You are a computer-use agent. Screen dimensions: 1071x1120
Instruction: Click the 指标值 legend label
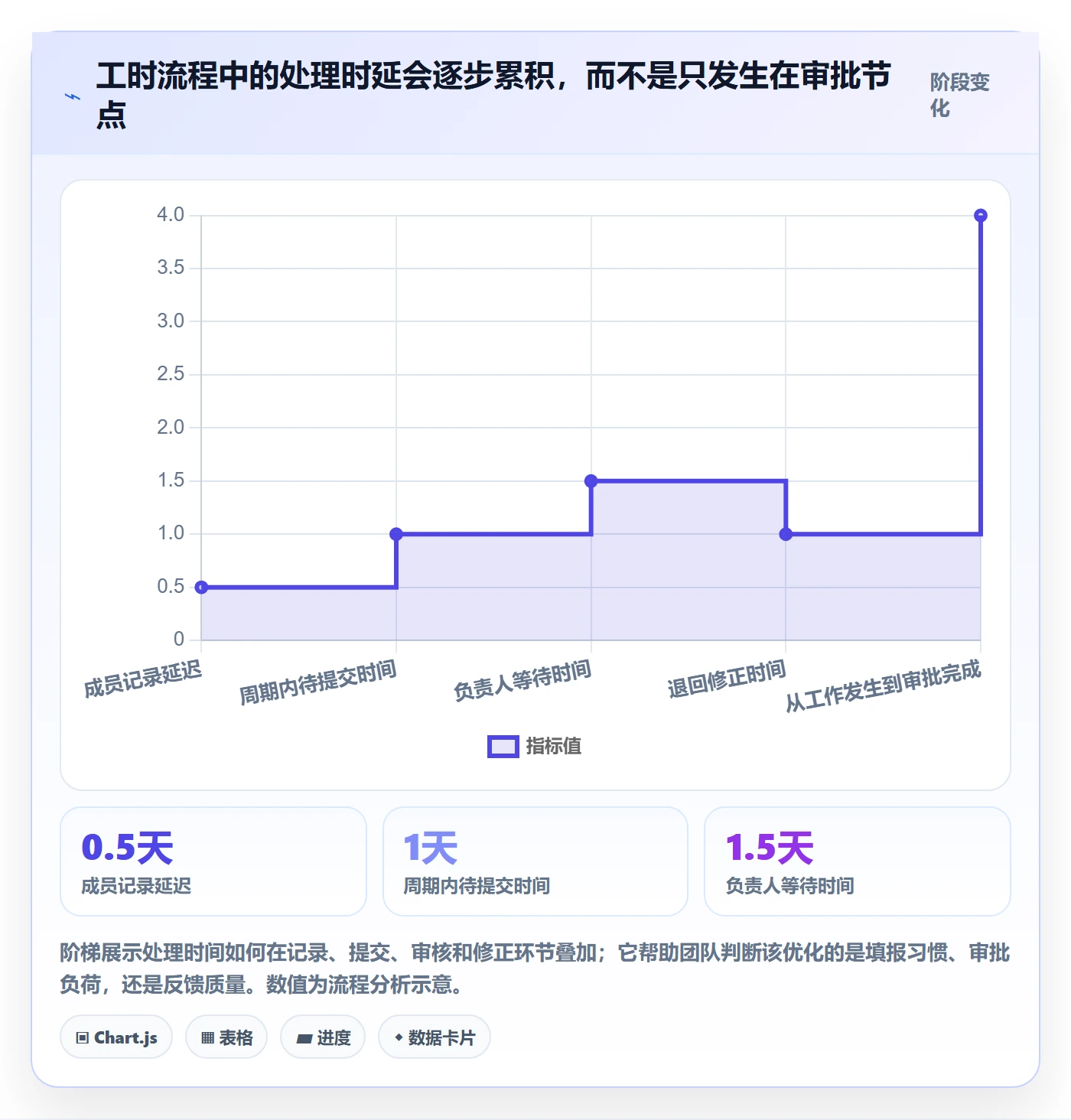554,747
